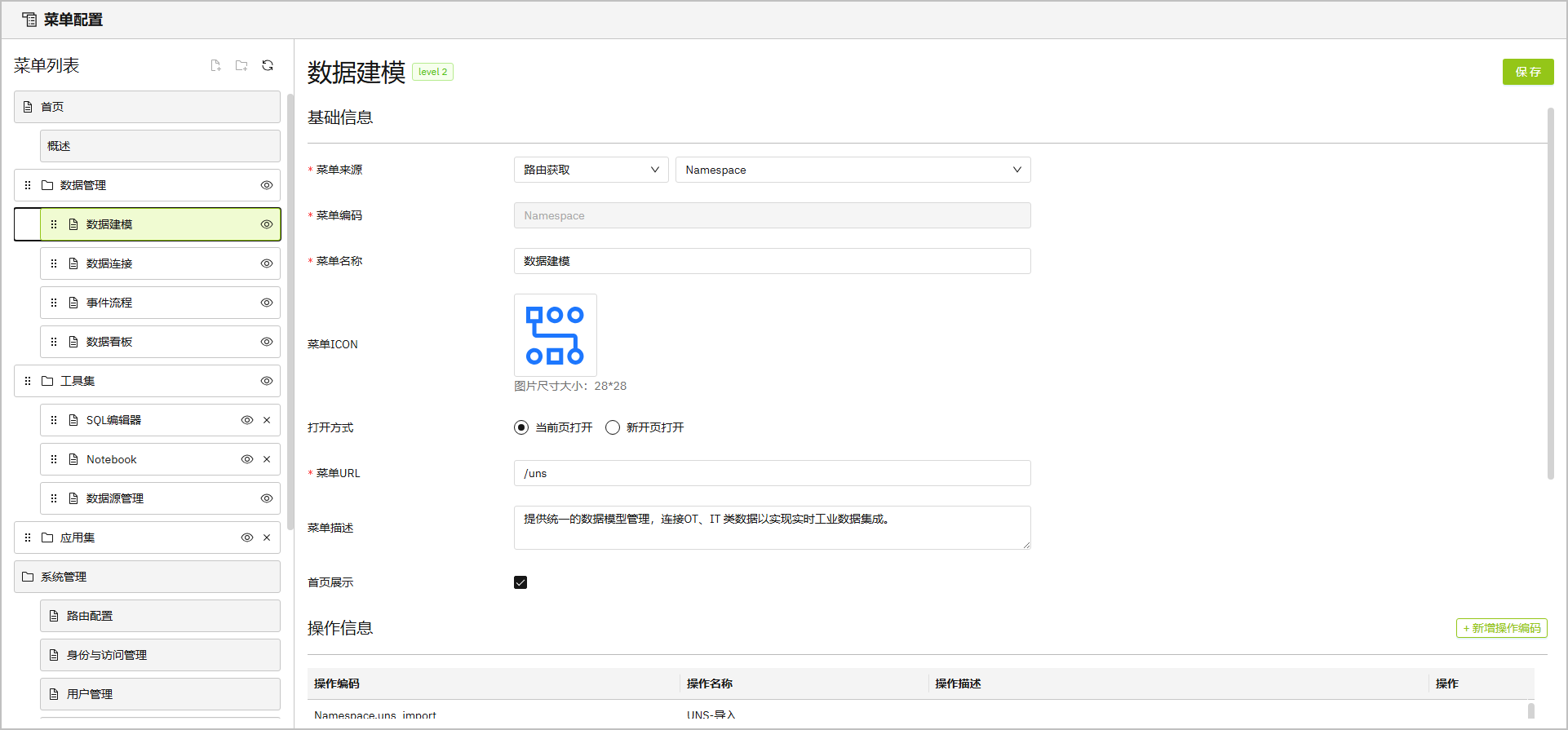Uncheck the 首页展示 checkbox
The image size is (1568, 730).
[x=520, y=582]
